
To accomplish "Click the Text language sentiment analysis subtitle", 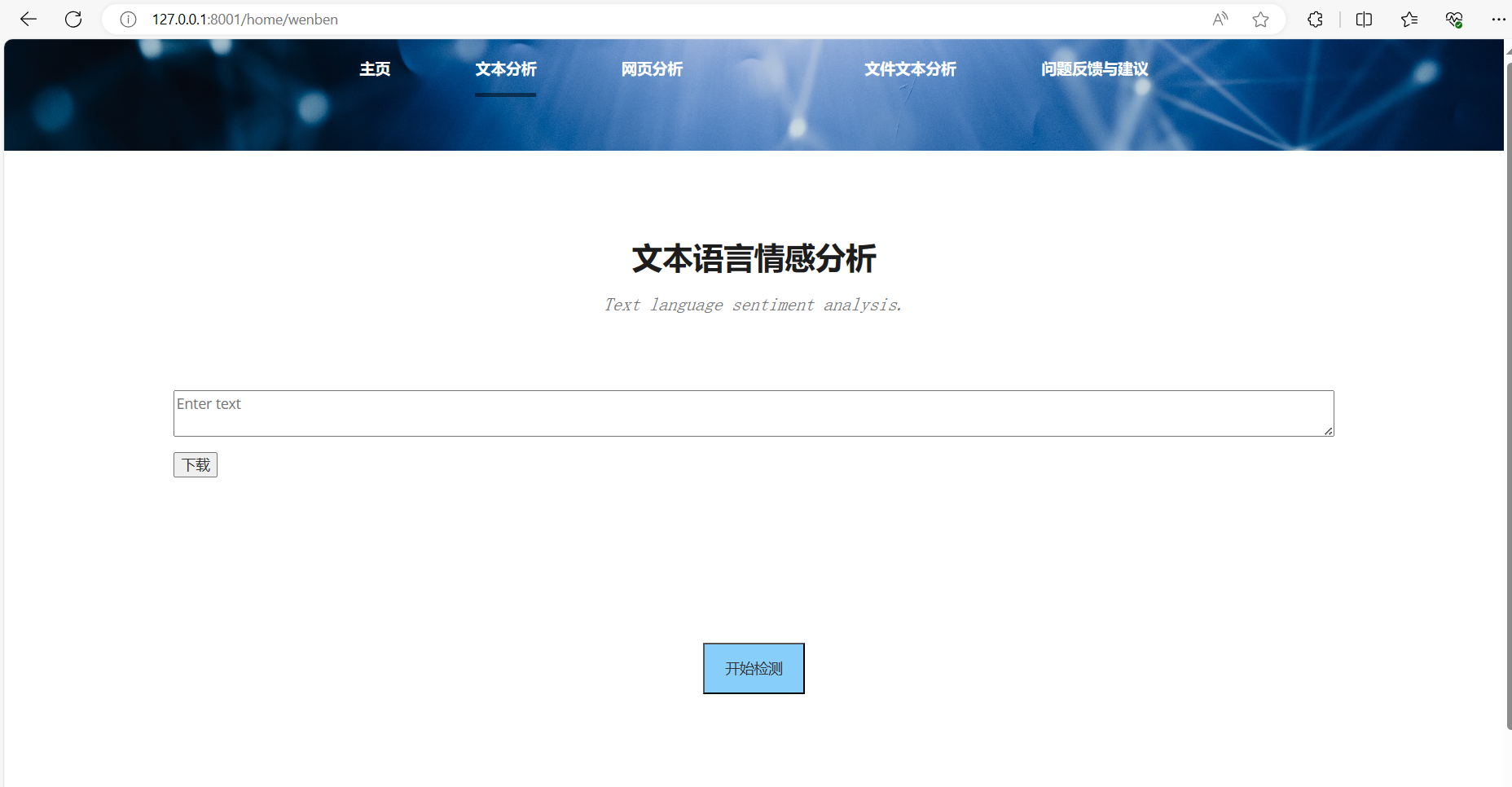I will click(754, 305).
